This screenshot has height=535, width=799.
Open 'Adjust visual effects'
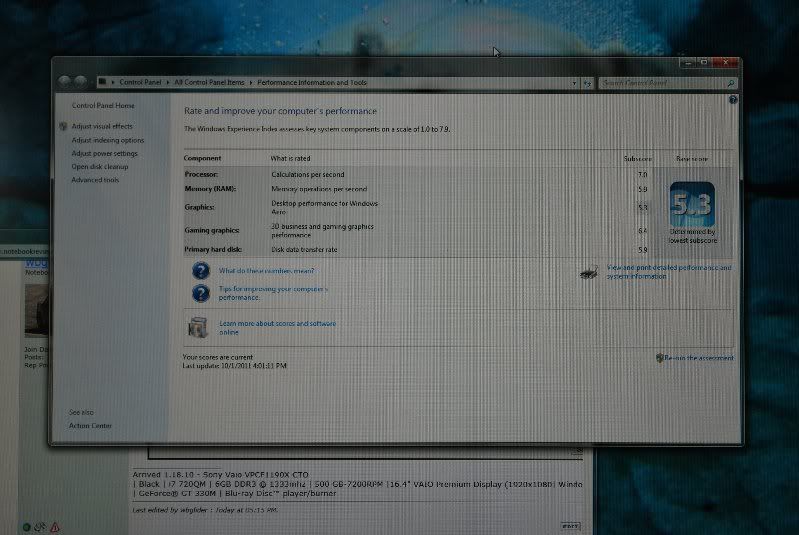(x=102, y=126)
